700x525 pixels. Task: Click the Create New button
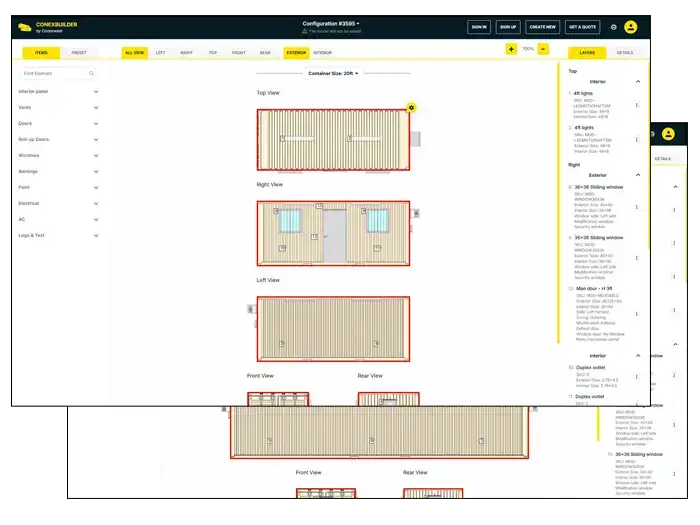click(543, 27)
